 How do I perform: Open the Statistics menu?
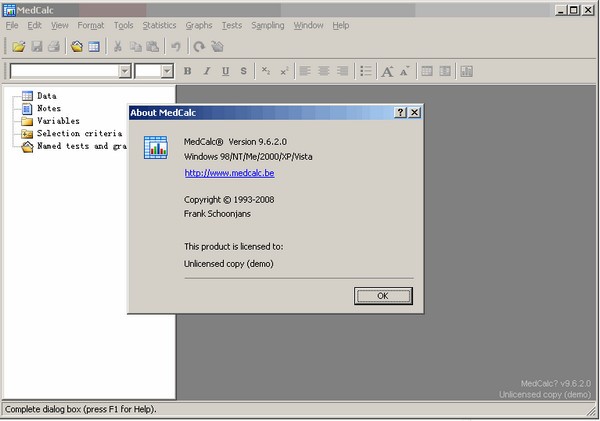[x=159, y=25]
